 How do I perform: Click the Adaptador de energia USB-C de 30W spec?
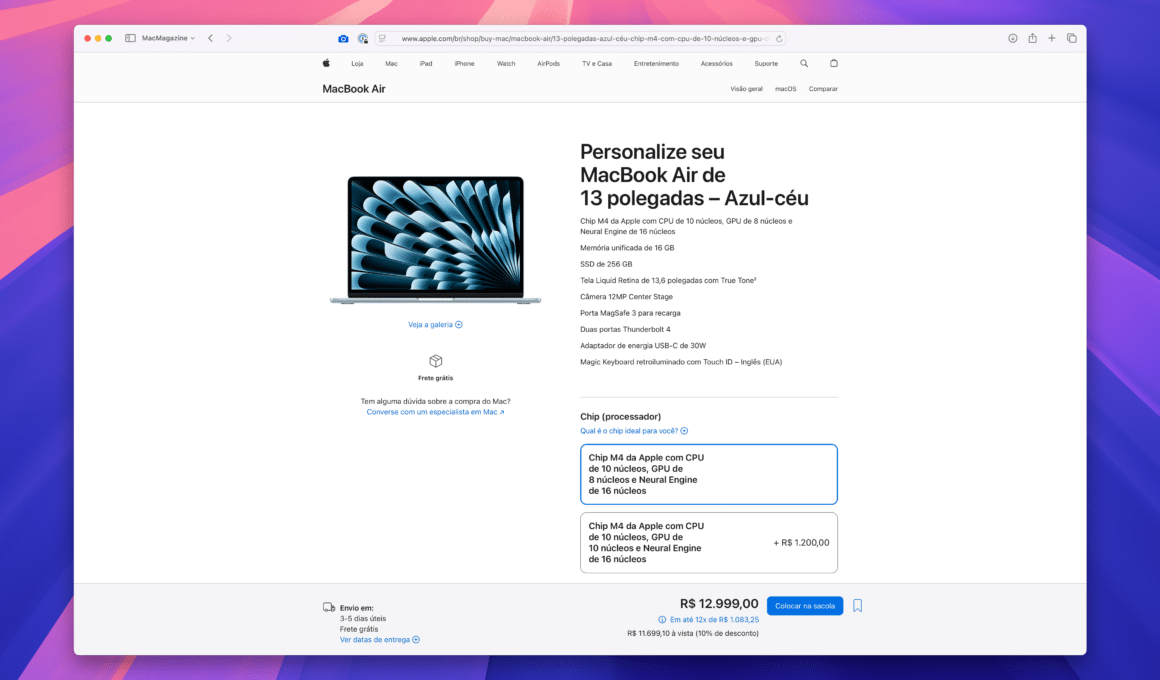point(643,346)
